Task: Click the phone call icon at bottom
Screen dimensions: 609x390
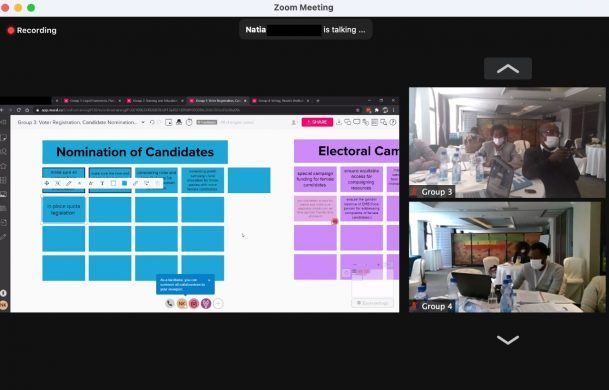Action: click(x=169, y=303)
